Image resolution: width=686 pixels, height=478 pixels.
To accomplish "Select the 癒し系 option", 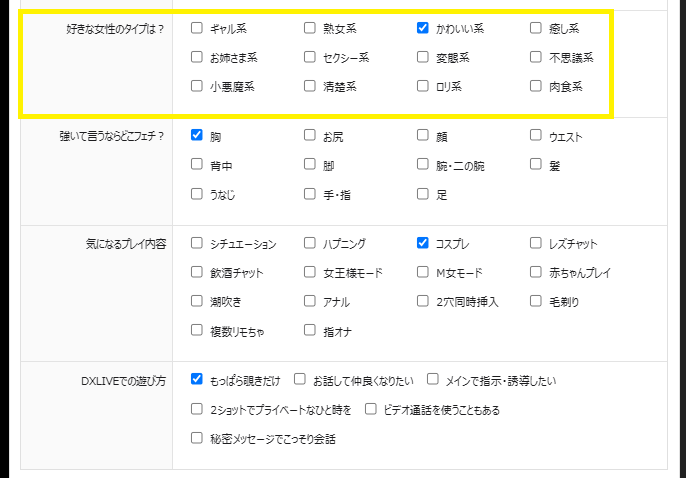I will point(536,29).
